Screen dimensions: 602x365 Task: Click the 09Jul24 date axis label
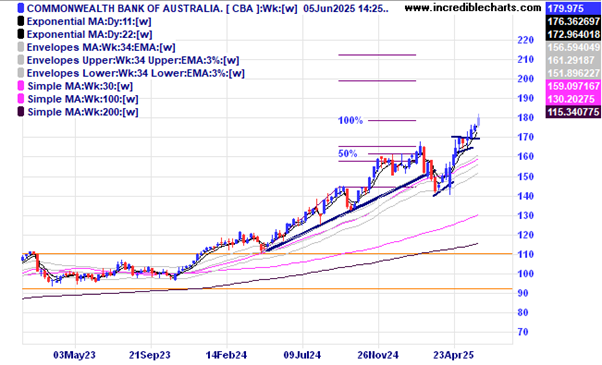tap(302, 355)
